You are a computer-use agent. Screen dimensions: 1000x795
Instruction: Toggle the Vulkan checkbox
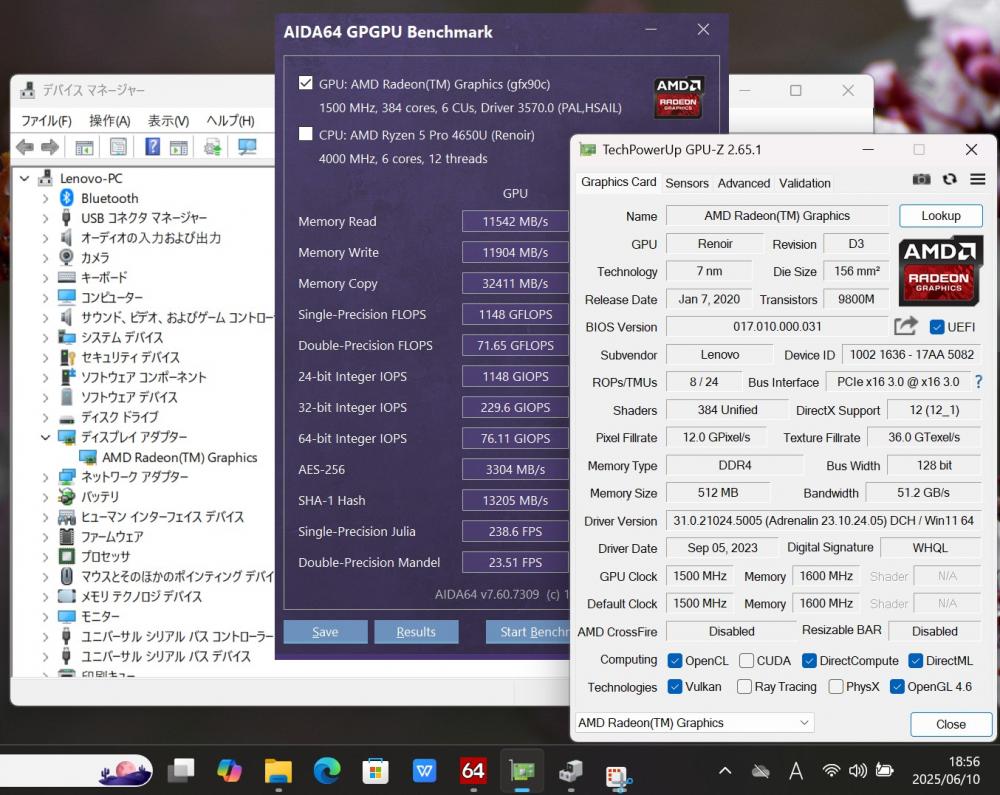tap(674, 686)
